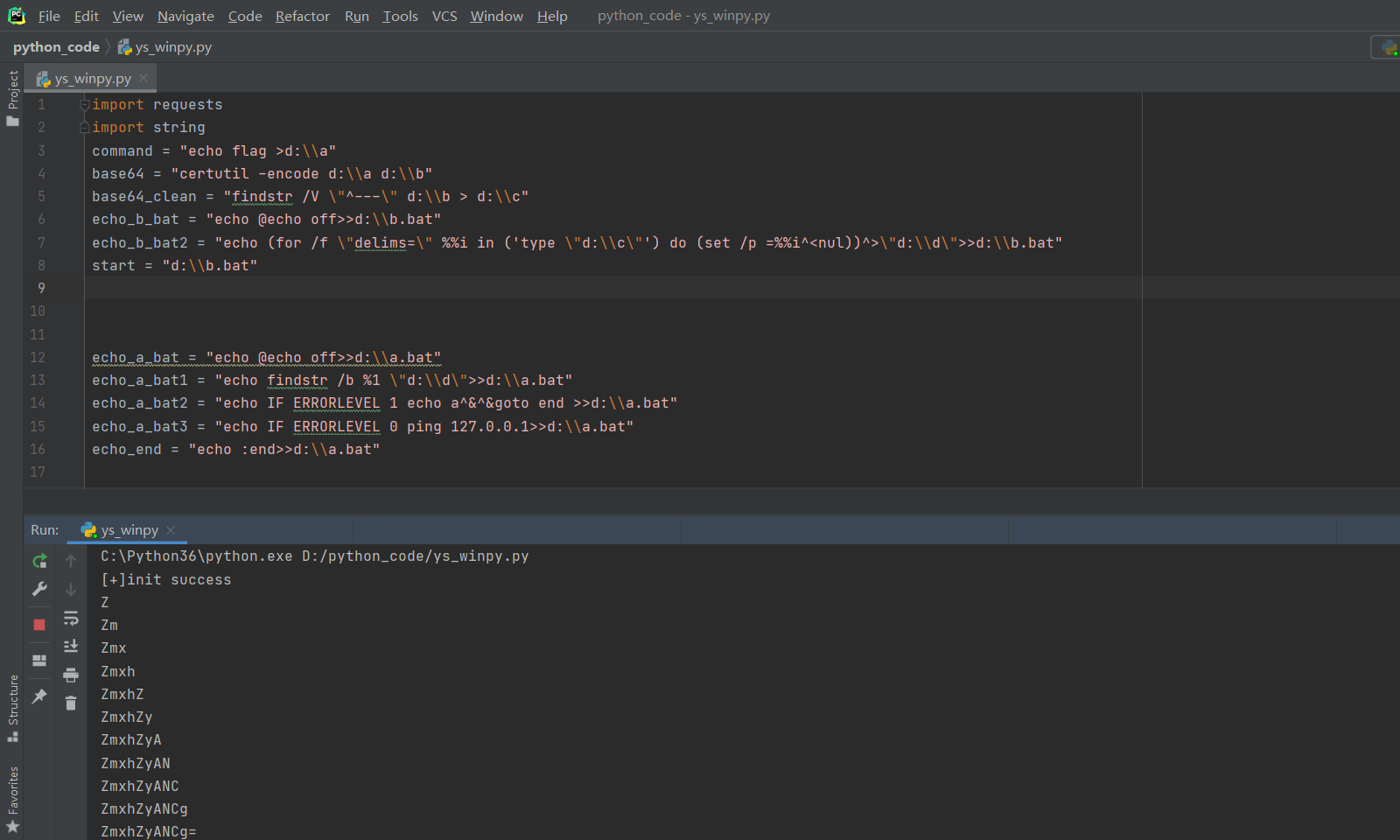Image resolution: width=1400 pixels, height=840 pixels.
Task: Stop the running process with the red square
Action: (39, 624)
